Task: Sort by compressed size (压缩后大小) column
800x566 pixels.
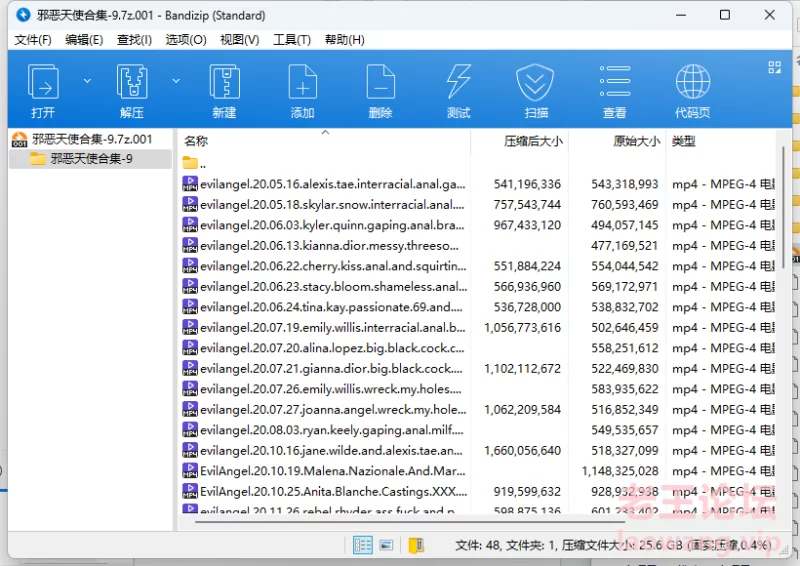Action: click(520, 141)
